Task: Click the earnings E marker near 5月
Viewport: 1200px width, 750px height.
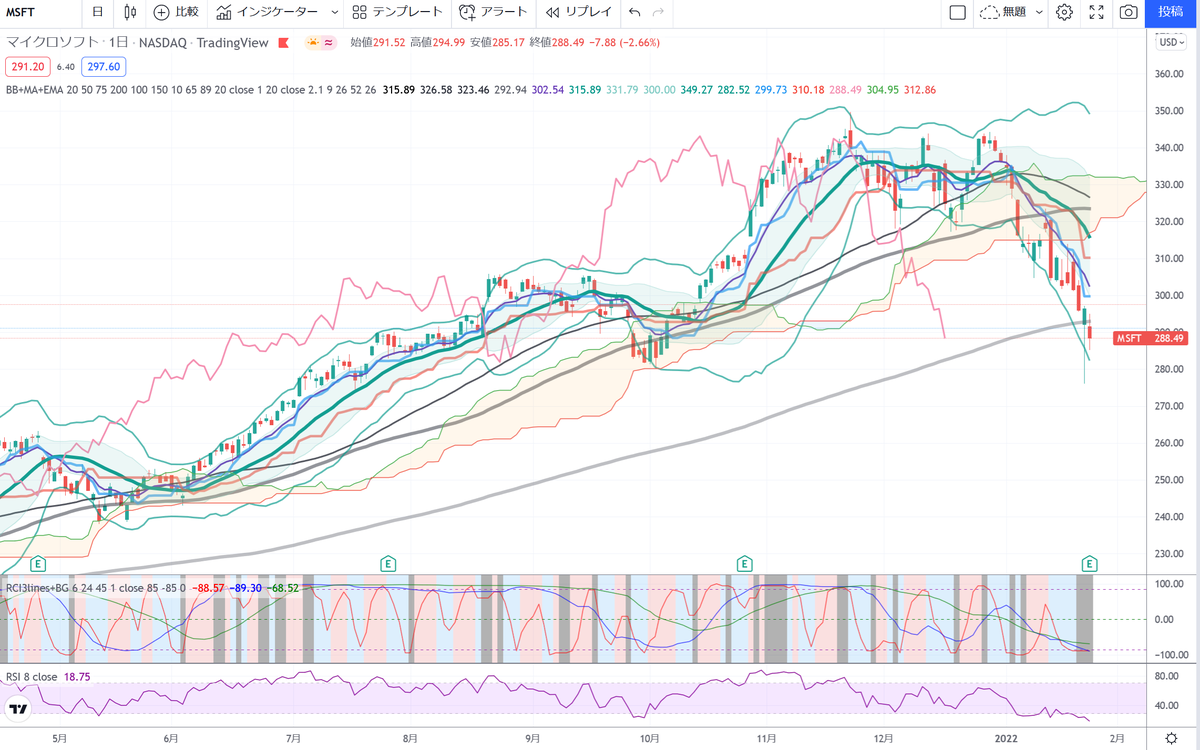Action: pos(39,564)
